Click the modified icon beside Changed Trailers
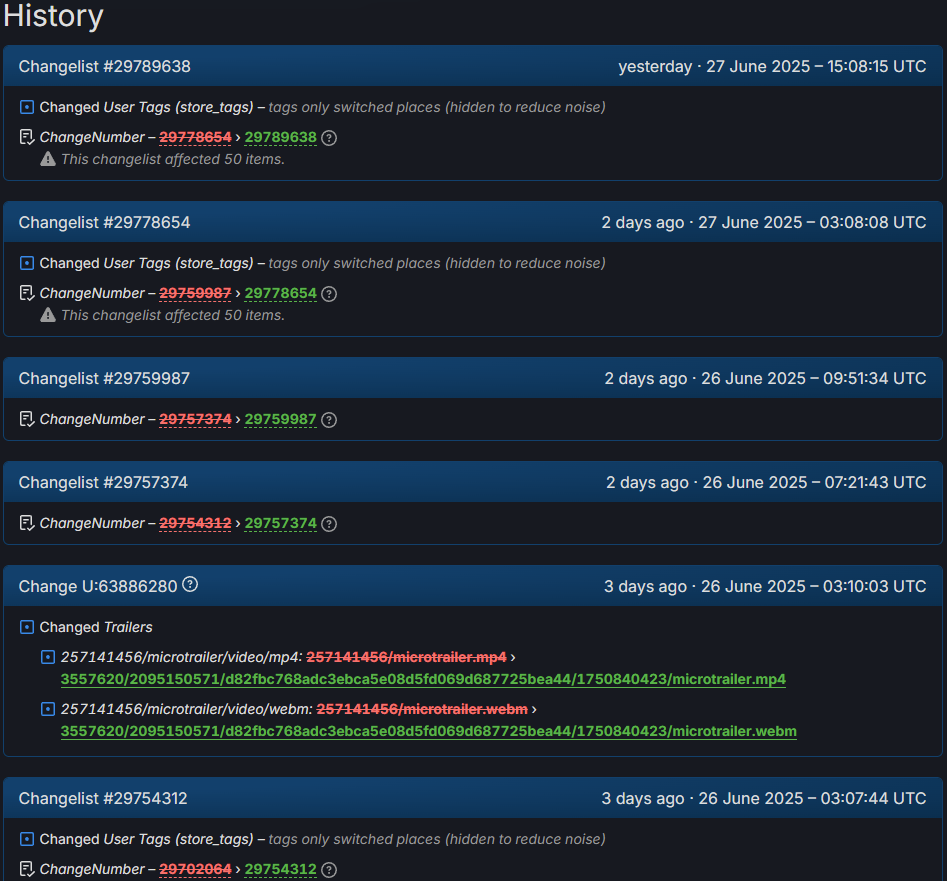The height and width of the screenshot is (881, 947). [27, 627]
